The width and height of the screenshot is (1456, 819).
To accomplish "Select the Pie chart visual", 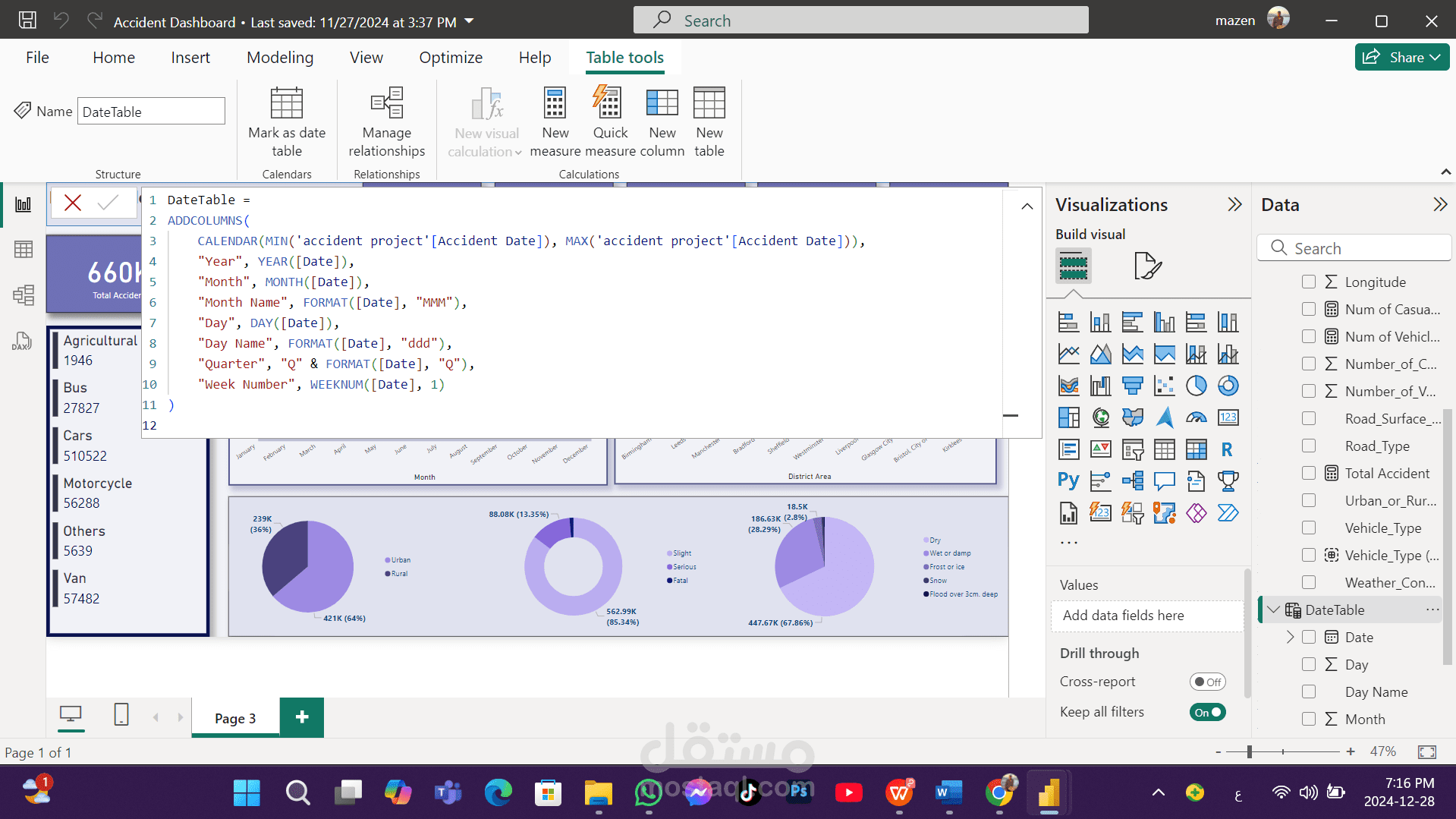I will tap(1196, 386).
